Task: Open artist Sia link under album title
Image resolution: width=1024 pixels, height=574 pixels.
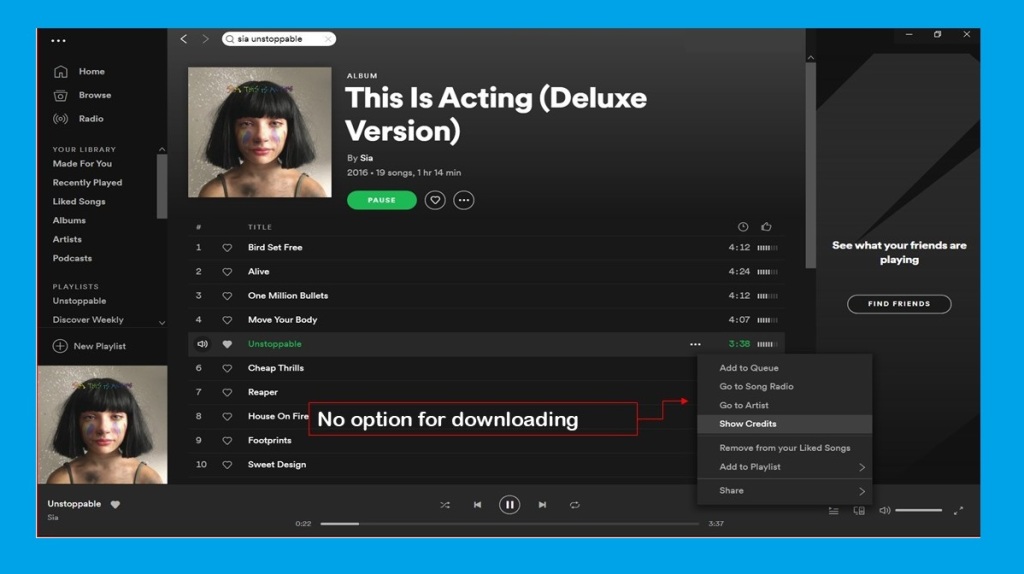Action: pyautogui.click(x=366, y=158)
